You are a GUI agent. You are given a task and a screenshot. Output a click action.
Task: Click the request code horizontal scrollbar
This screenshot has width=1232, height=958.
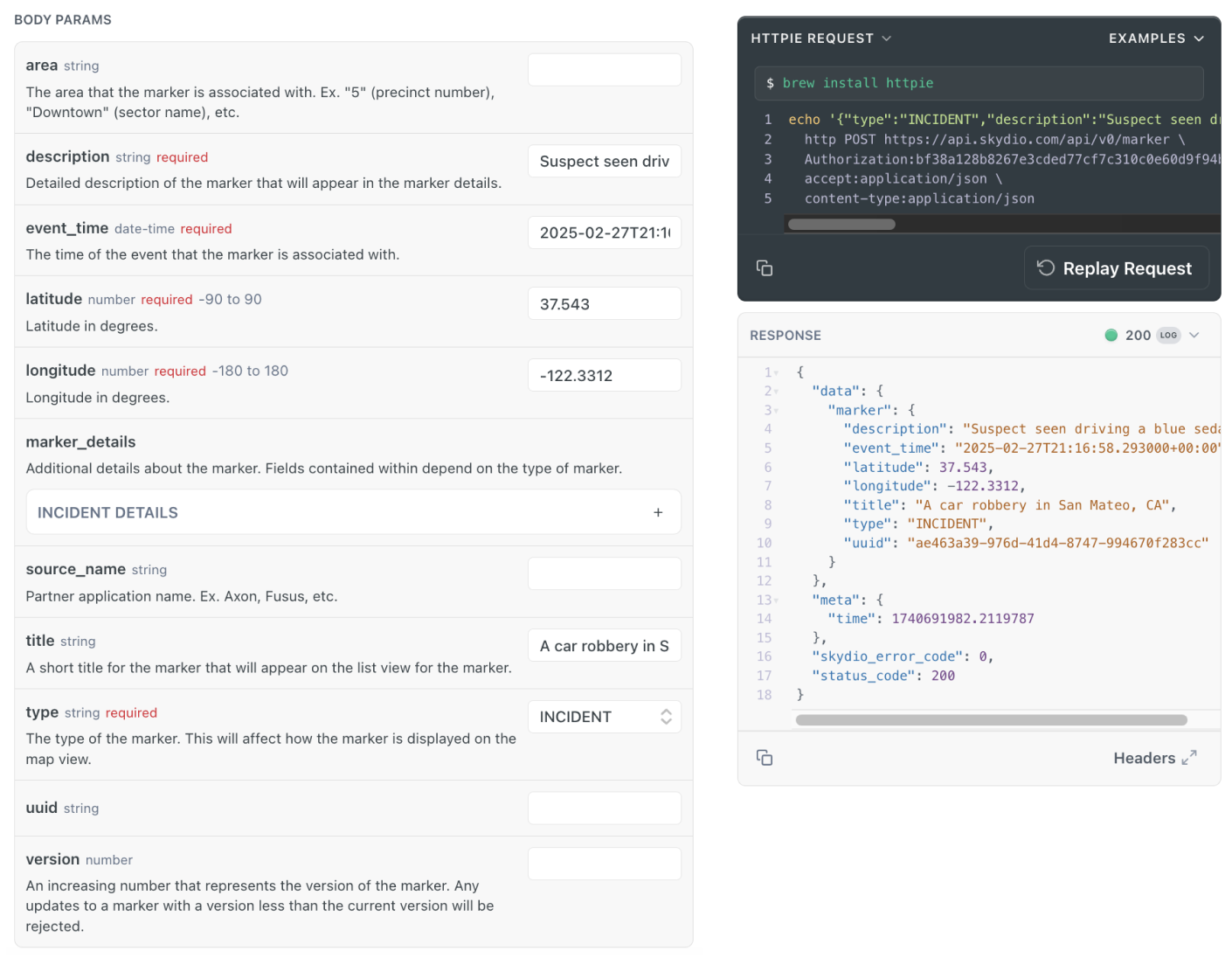(x=841, y=225)
